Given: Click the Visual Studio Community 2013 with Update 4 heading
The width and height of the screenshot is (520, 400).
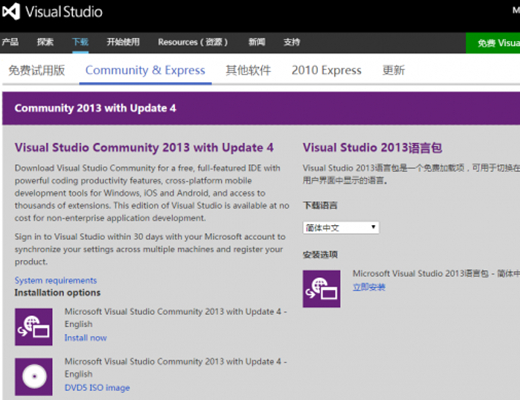Looking at the screenshot, I should (x=144, y=147).
